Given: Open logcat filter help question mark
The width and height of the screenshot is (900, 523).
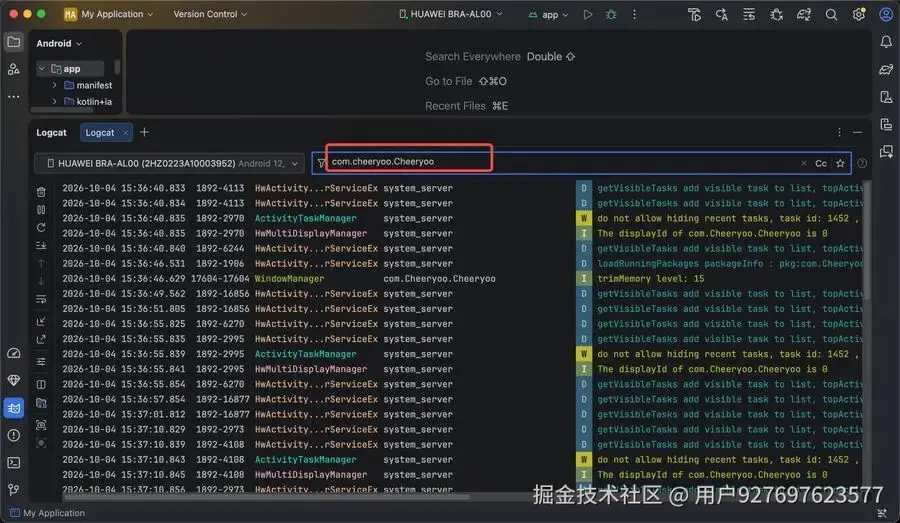Looking at the screenshot, I should [862, 163].
